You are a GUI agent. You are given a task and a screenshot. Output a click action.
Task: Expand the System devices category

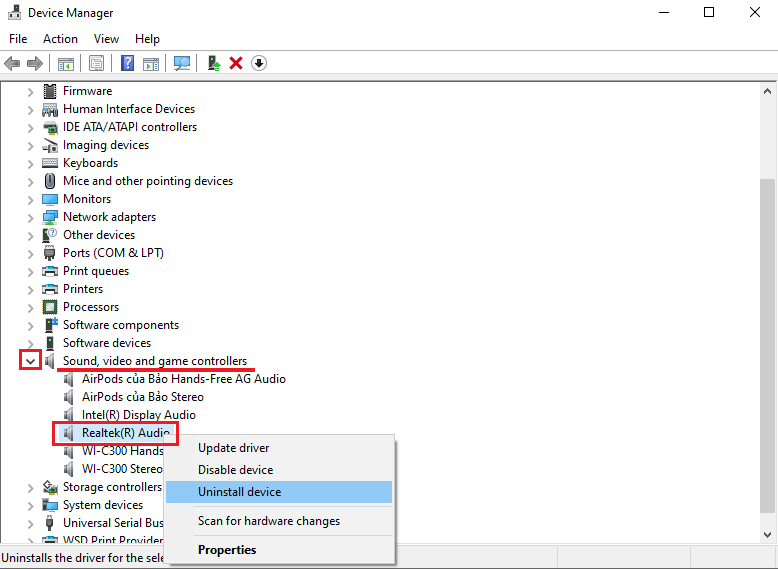pos(30,506)
